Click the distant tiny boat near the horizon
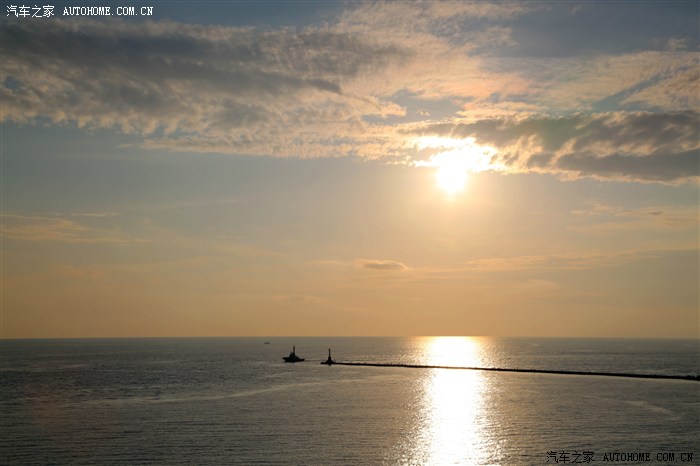700x466 pixels. (x=267, y=343)
